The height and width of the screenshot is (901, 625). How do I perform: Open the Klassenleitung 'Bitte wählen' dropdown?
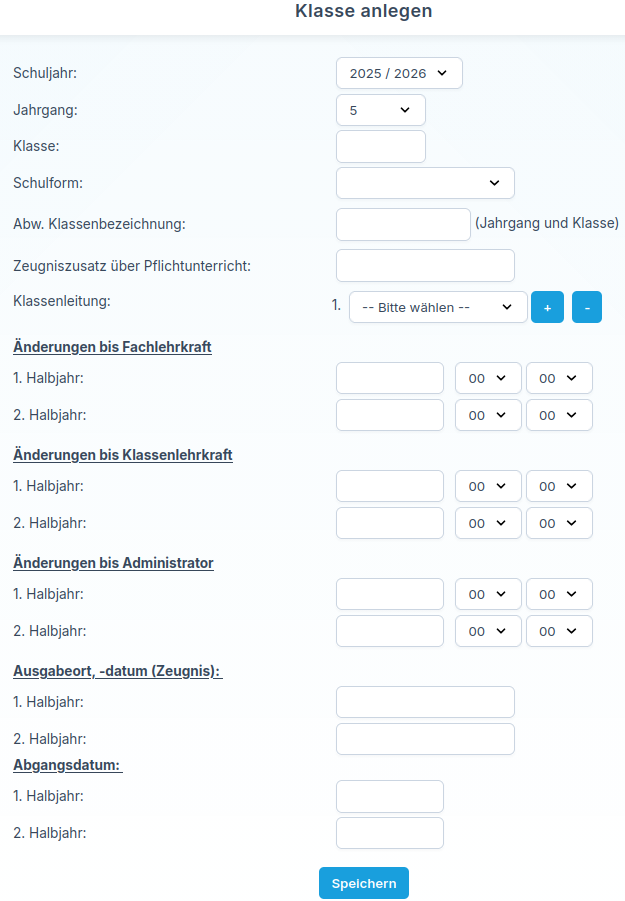coord(438,308)
